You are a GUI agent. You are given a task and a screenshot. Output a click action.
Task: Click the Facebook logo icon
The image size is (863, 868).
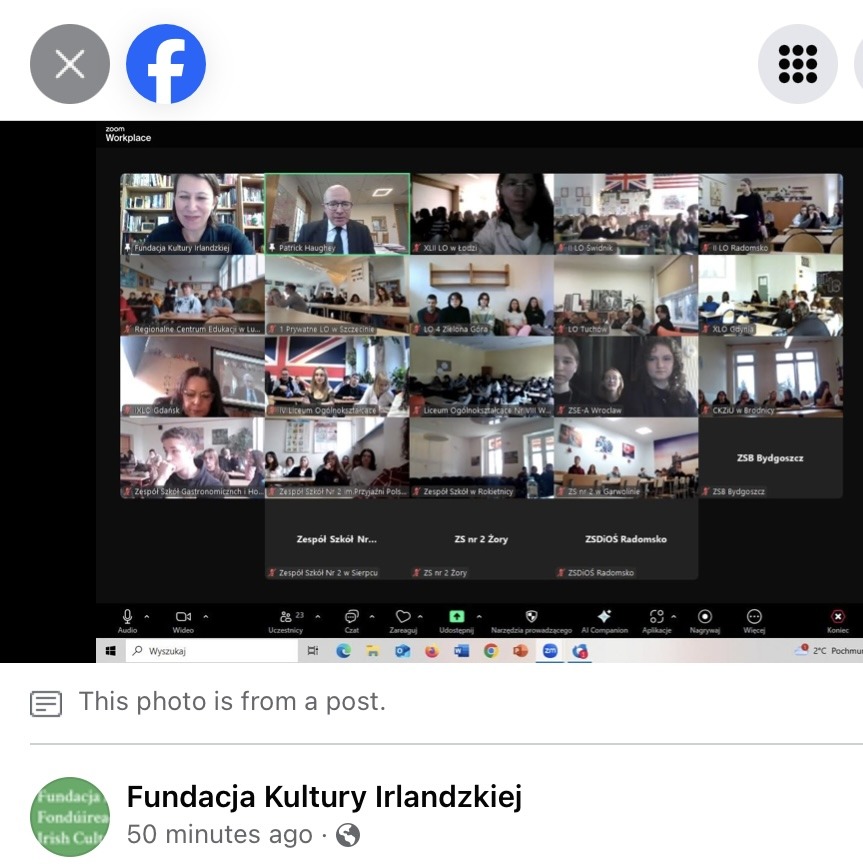[165, 64]
